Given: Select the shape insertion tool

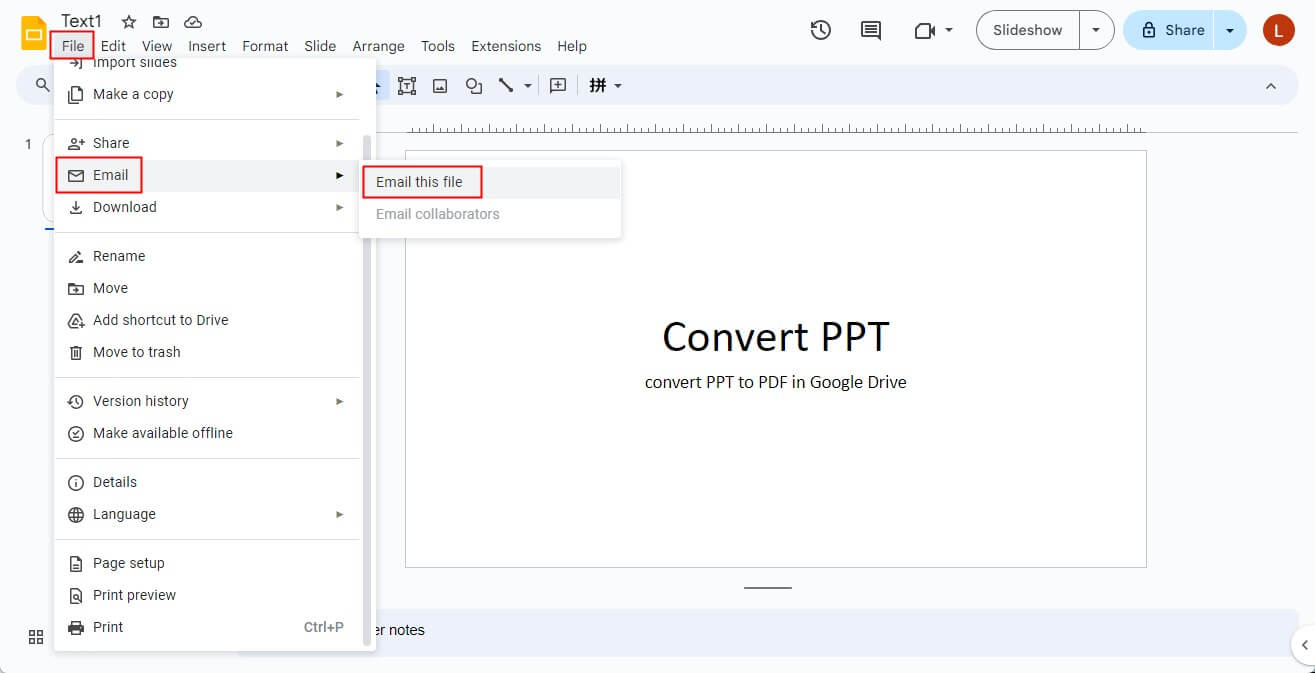Looking at the screenshot, I should tap(473, 85).
